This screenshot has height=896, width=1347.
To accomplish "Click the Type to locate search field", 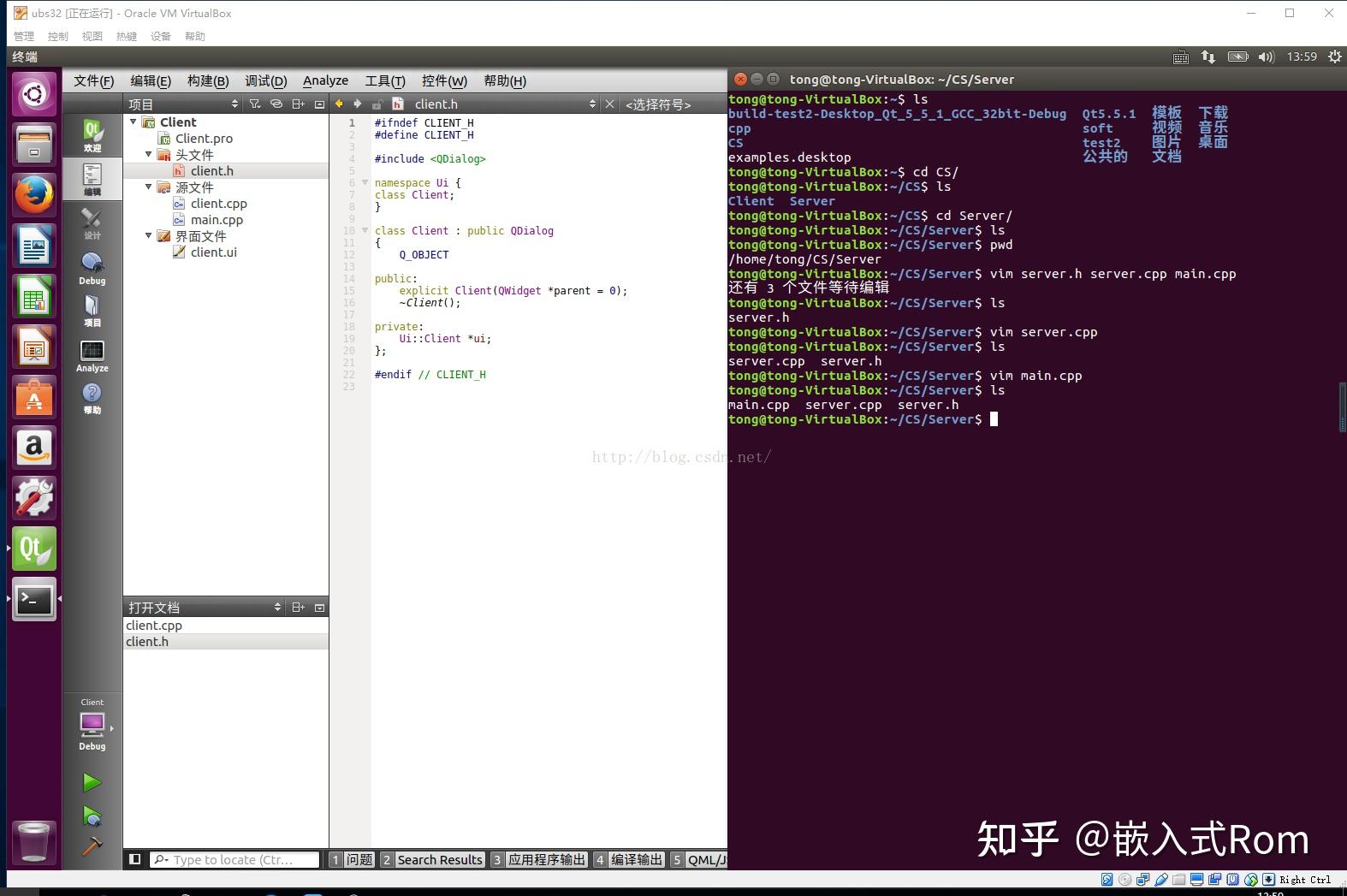I will (235, 859).
